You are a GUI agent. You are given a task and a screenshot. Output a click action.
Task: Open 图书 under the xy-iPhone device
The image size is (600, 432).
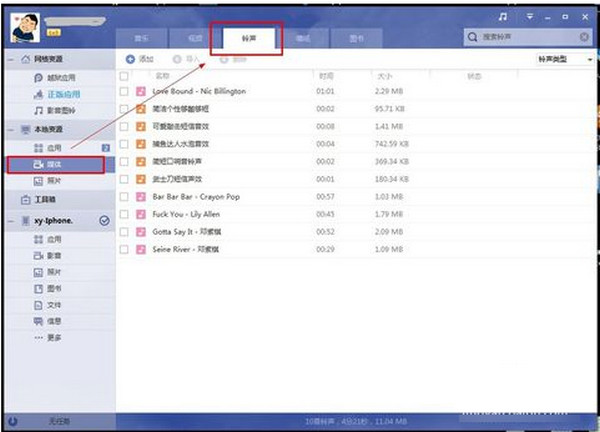(54, 289)
